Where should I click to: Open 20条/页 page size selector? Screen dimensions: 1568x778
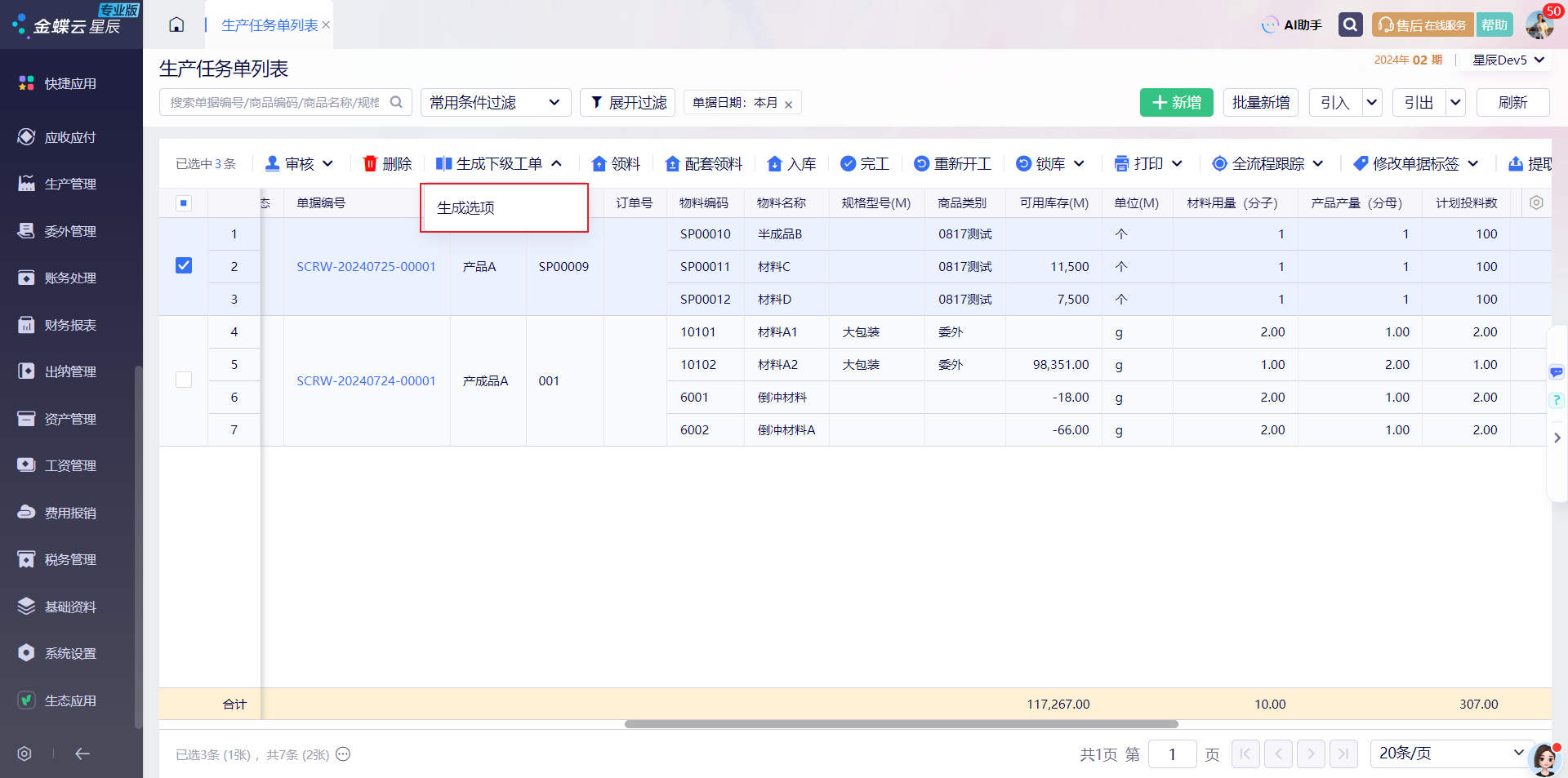point(1450,753)
